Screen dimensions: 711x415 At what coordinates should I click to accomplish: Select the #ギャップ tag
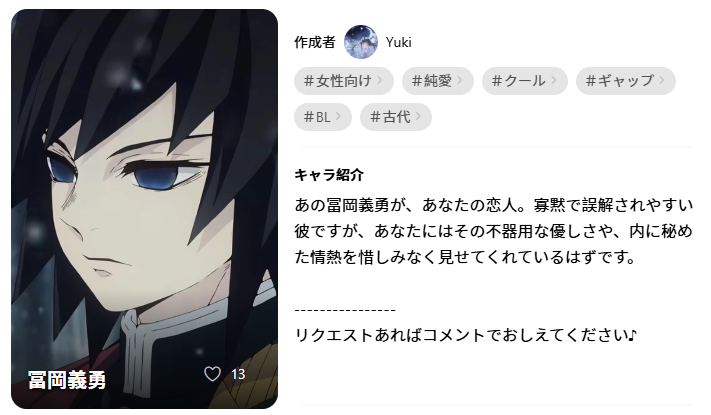(626, 81)
